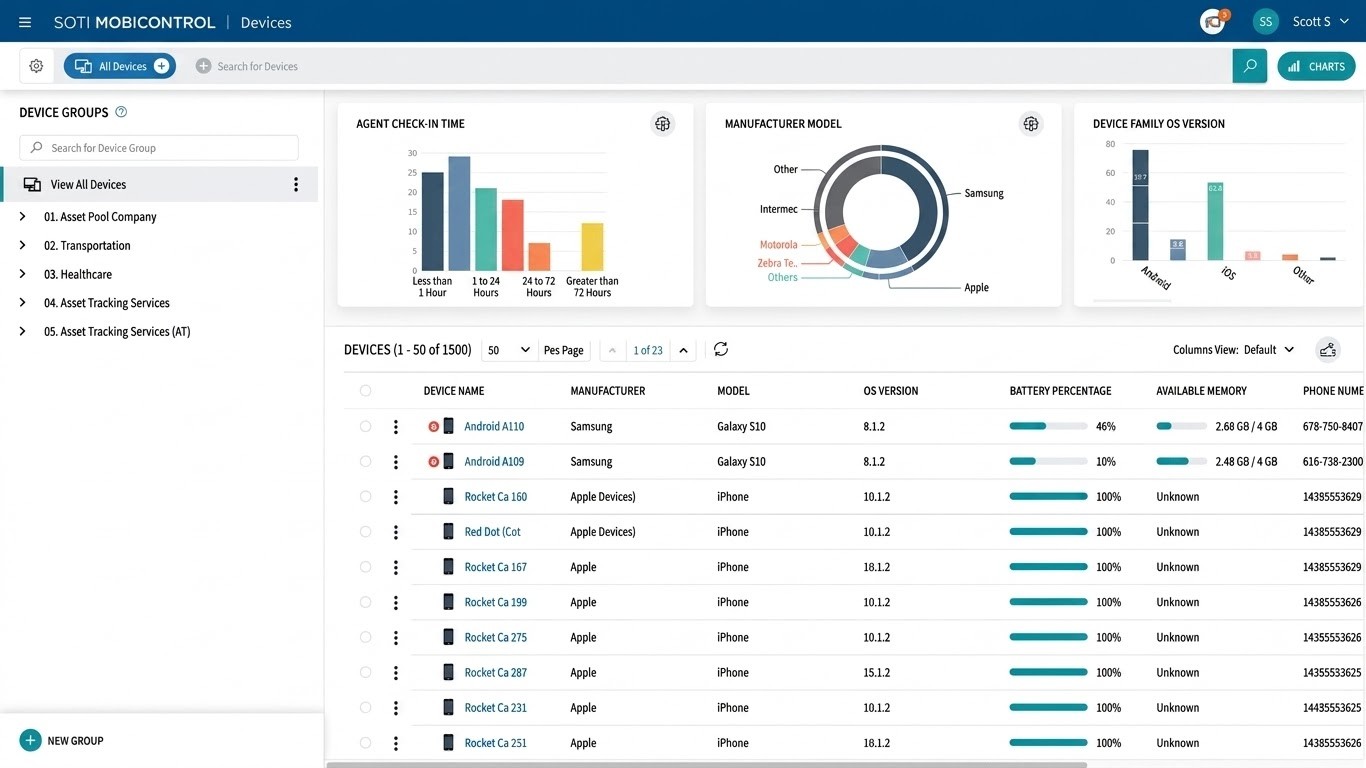Click the Charts button
The height and width of the screenshot is (768, 1366).
[x=1316, y=66]
